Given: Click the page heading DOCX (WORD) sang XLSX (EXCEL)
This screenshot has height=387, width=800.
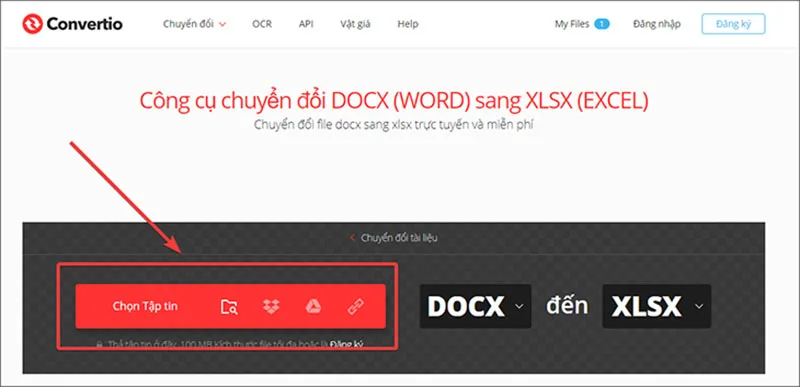Looking at the screenshot, I should pyautogui.click(x=393, y=101).
